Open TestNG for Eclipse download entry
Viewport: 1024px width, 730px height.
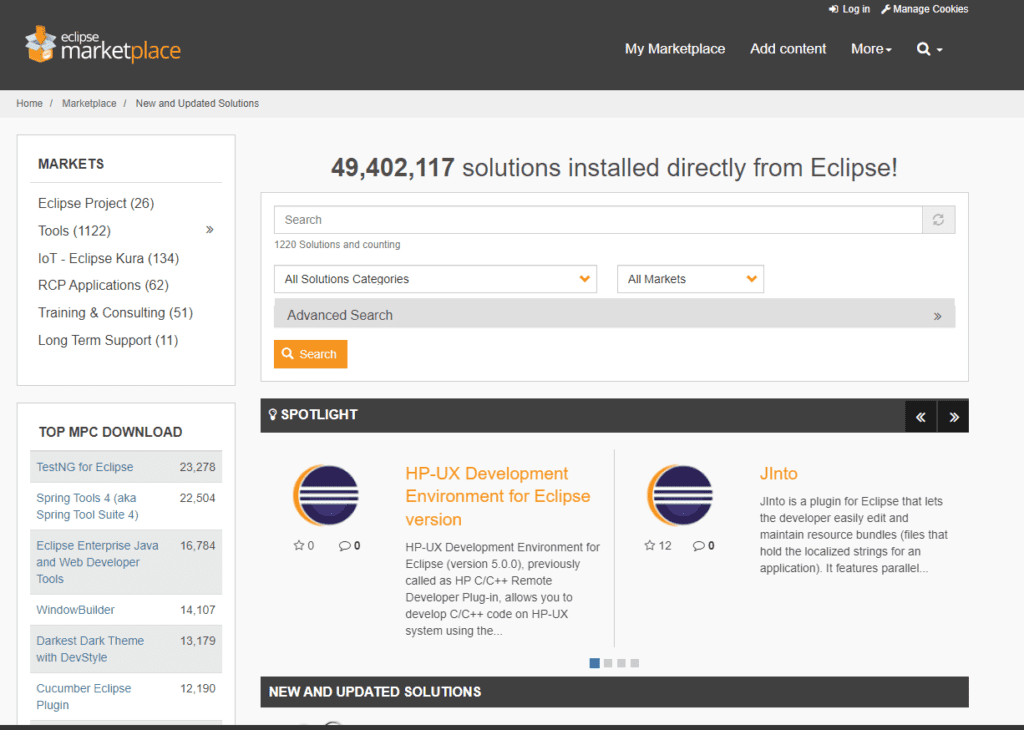coord(85,467)
